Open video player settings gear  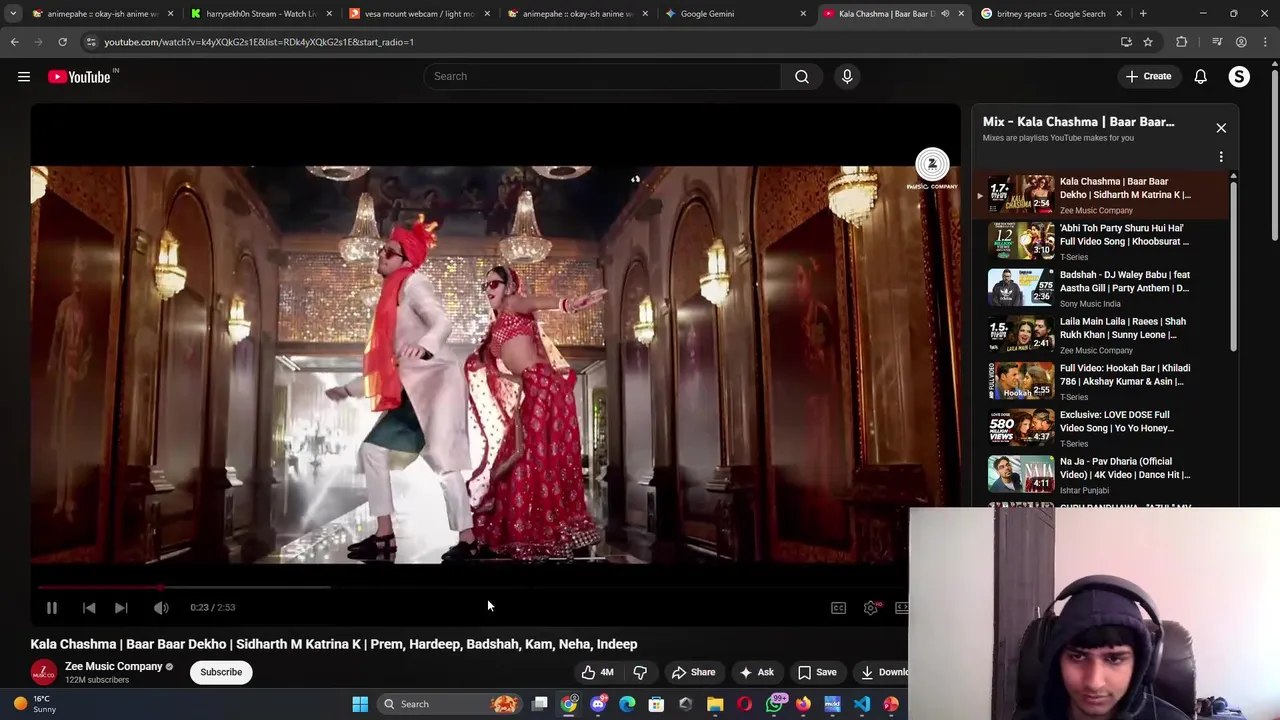click(x=872, y=607)
